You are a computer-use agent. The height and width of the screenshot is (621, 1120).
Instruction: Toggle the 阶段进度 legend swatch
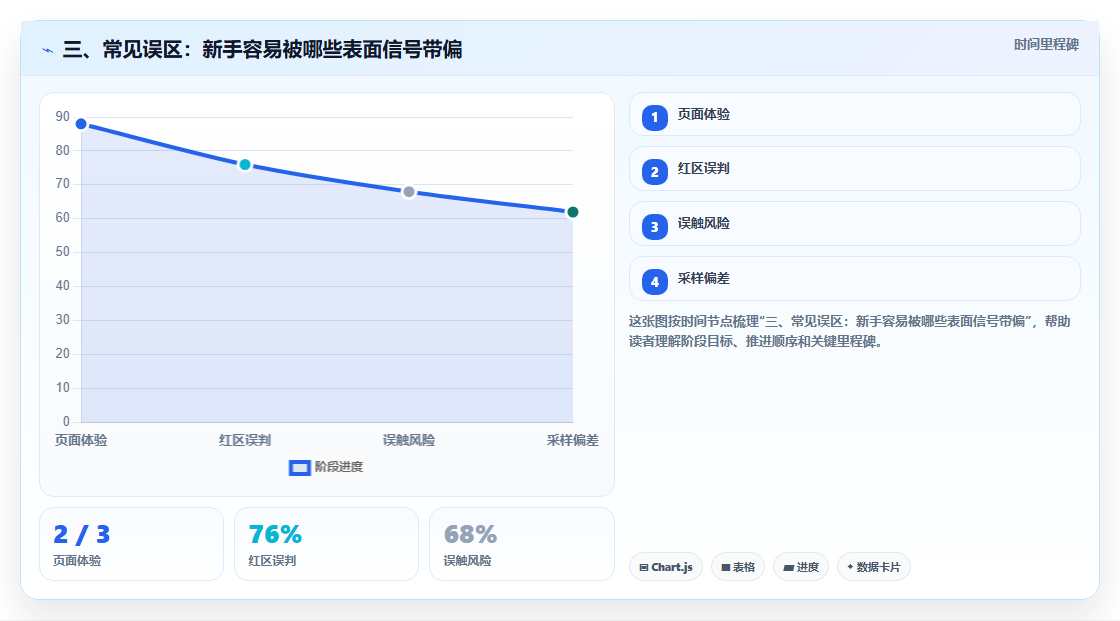(299, 467)
